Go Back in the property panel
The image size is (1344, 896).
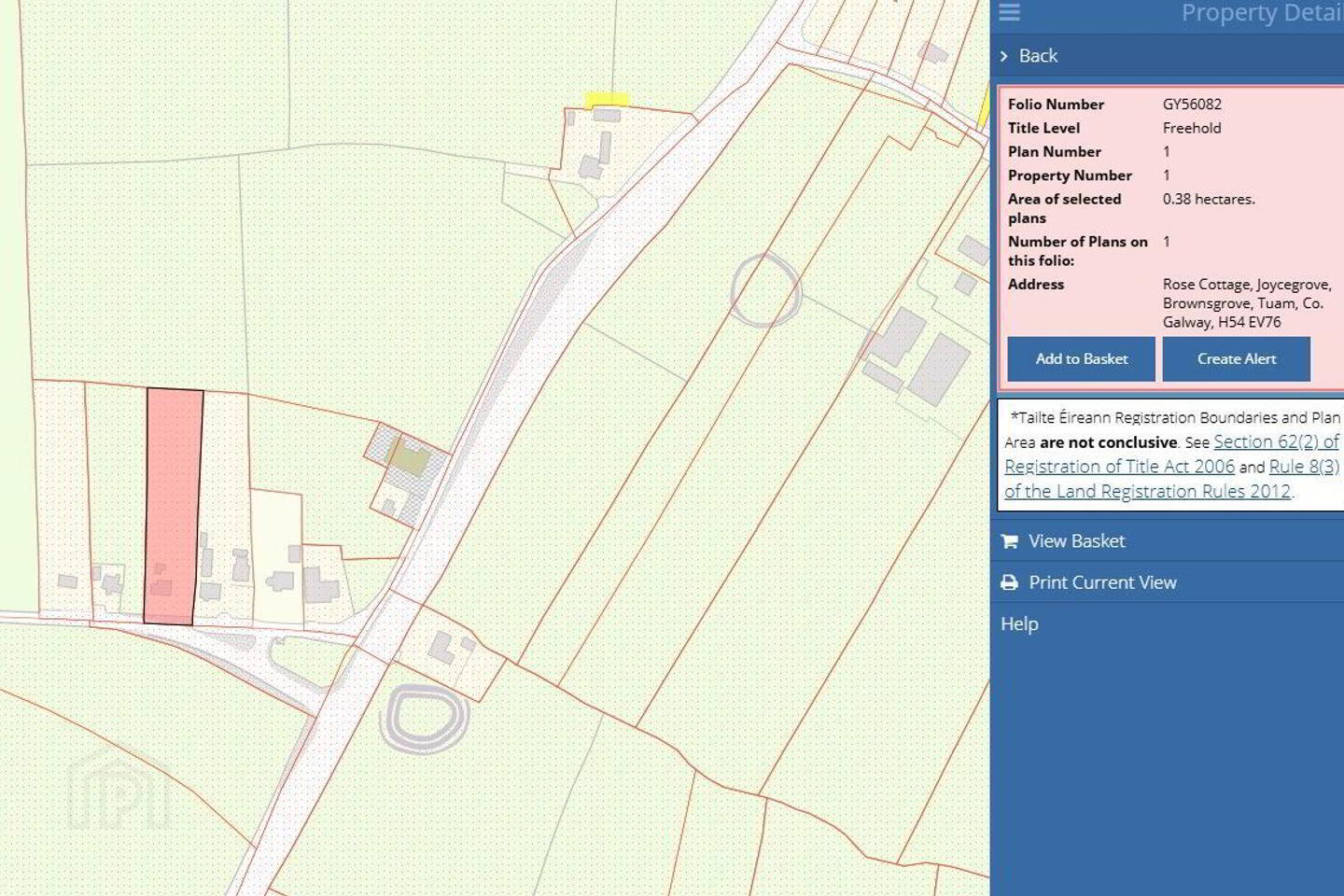coord(1038,56)
